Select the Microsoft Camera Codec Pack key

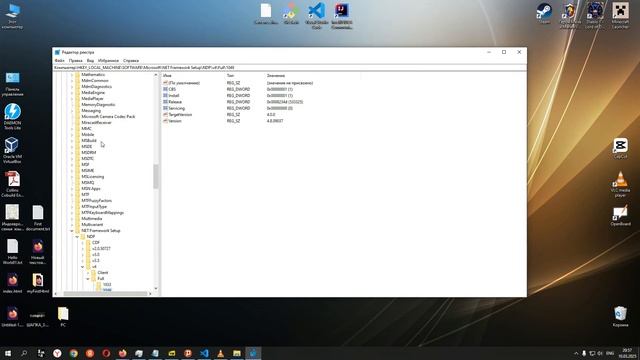[108, 116]
